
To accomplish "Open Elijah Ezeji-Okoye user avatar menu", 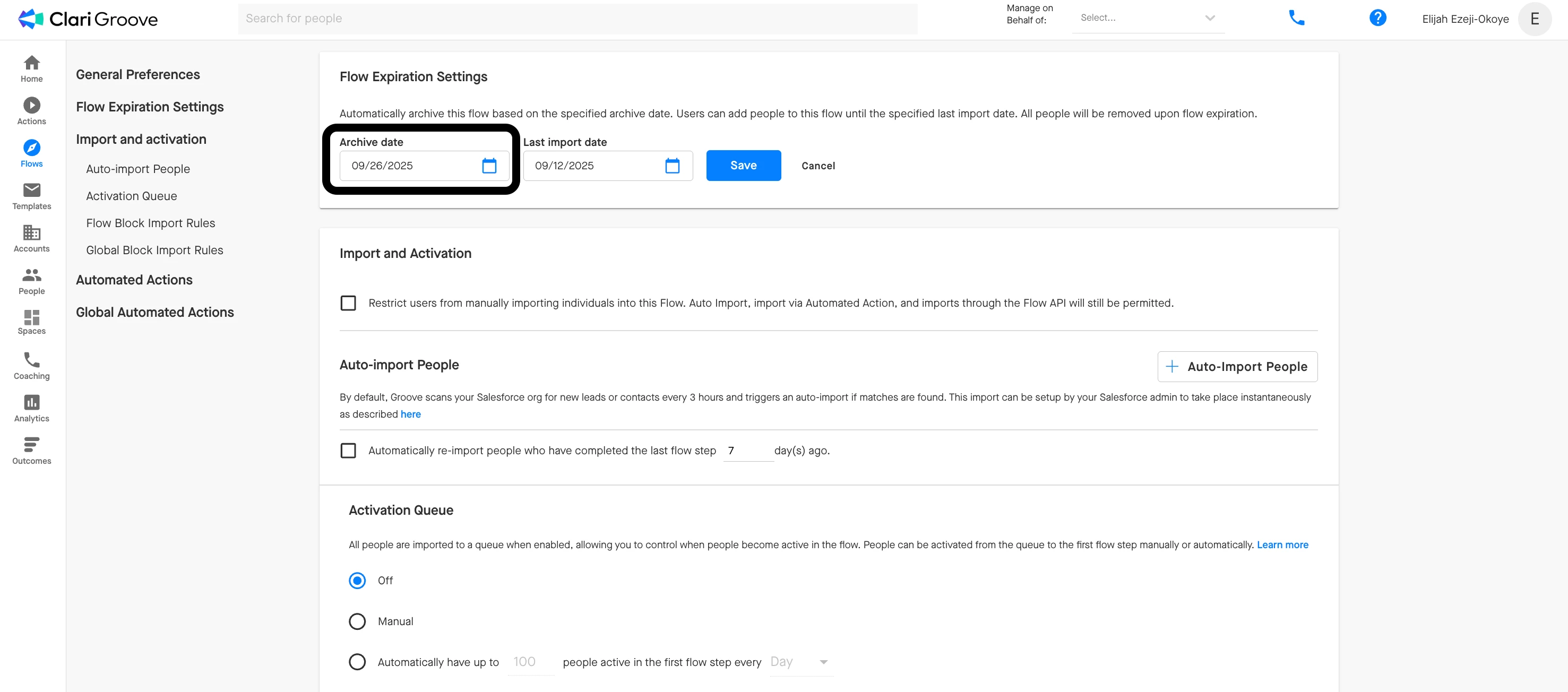I will pyautogui.click(x=1534, y=19).
